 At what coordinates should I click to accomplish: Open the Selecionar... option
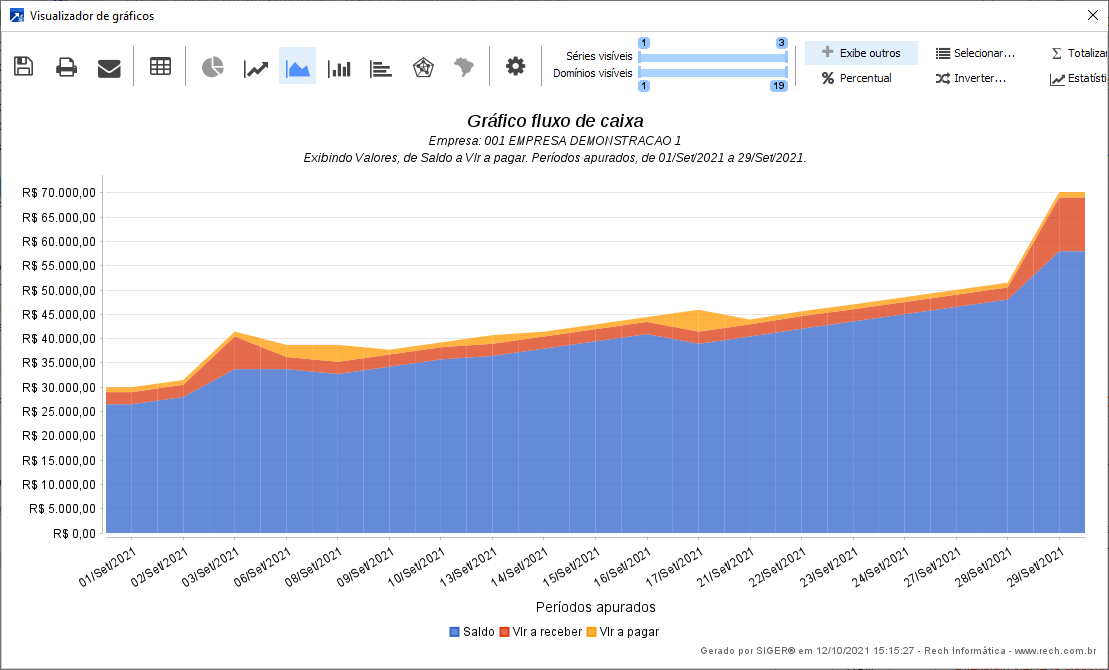[975, 53]
